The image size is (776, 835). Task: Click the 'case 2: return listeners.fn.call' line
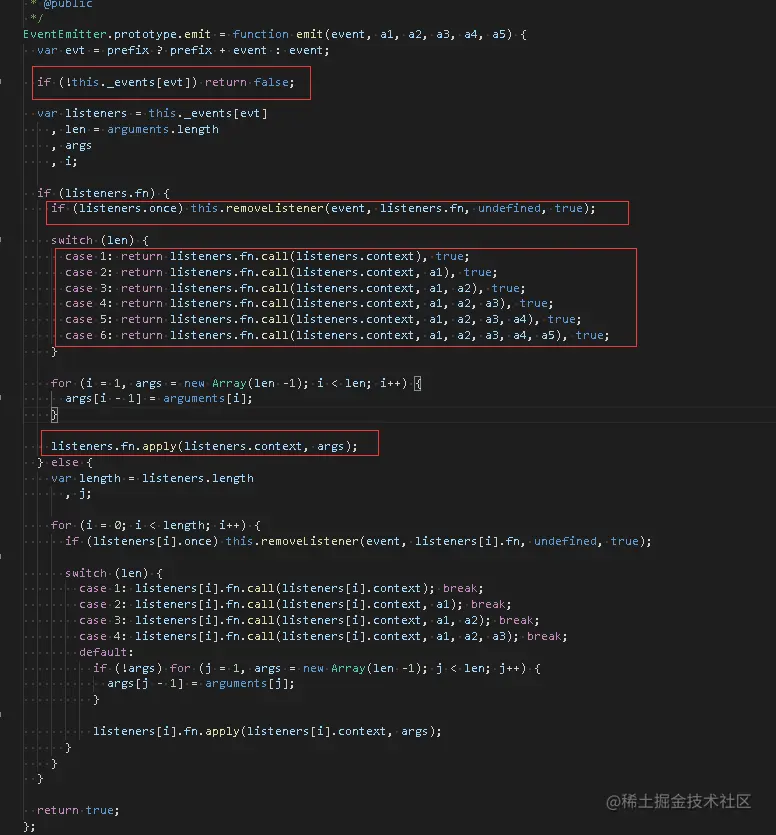(x=281, y=272)
